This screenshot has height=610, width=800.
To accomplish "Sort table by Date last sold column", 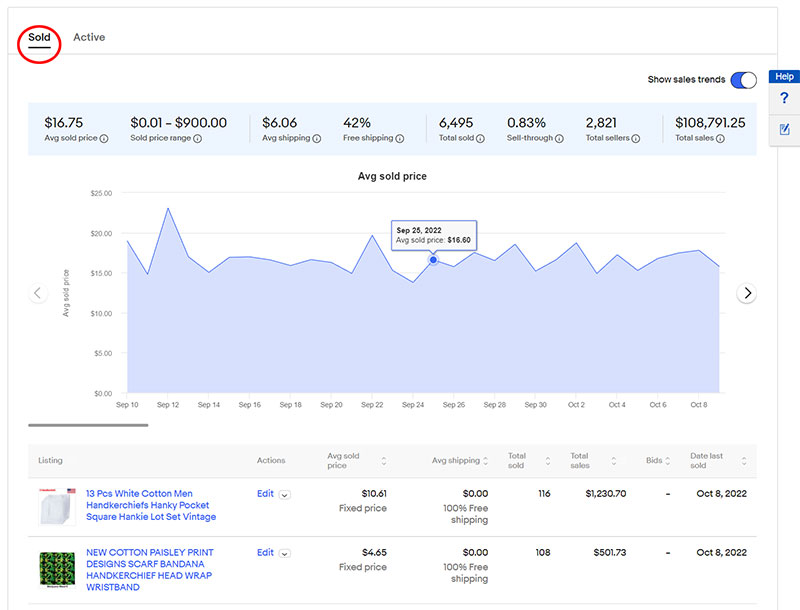I will pyautogui.click(x=745, y=461).
